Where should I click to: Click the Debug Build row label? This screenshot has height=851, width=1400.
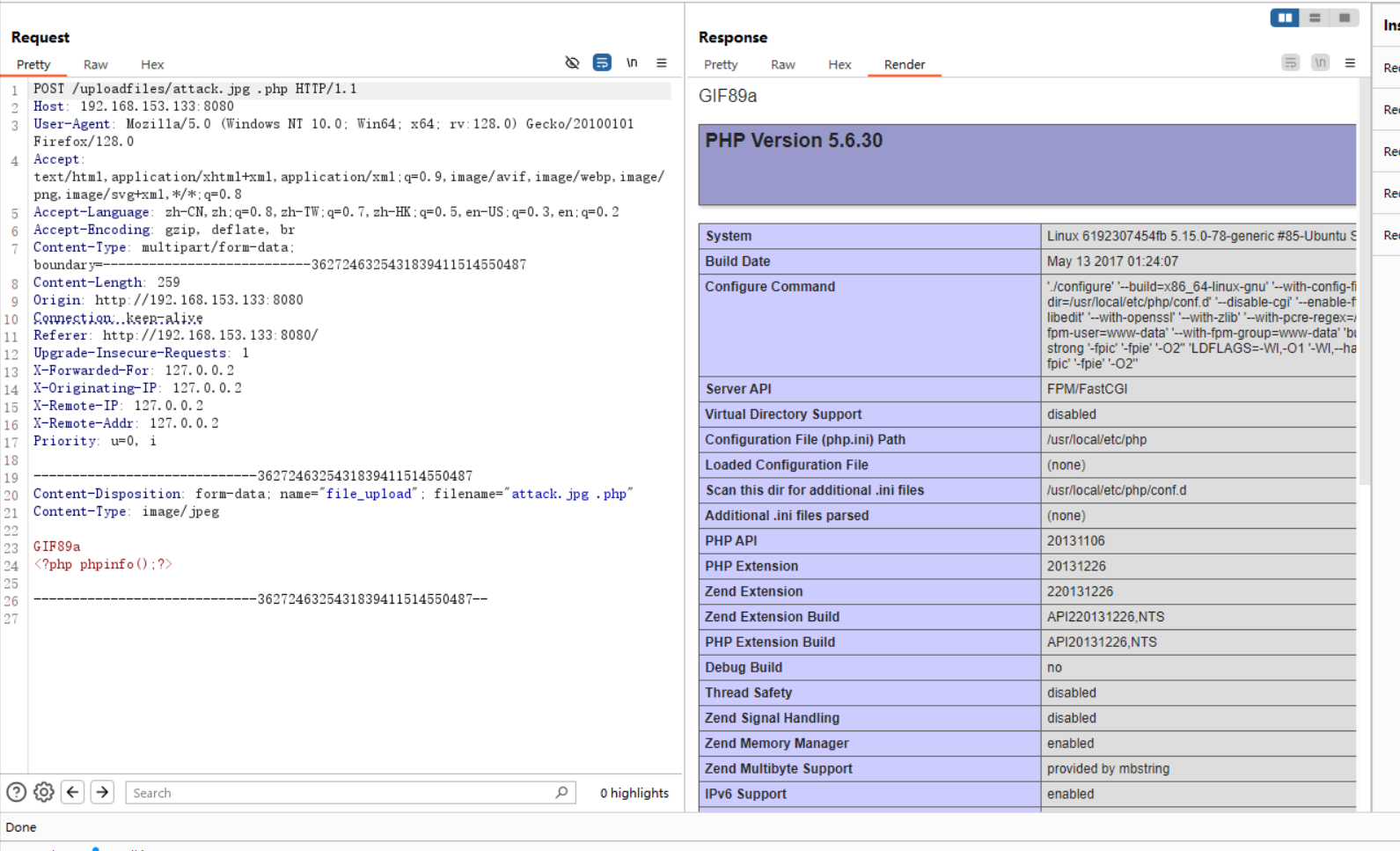click(744, 668)
